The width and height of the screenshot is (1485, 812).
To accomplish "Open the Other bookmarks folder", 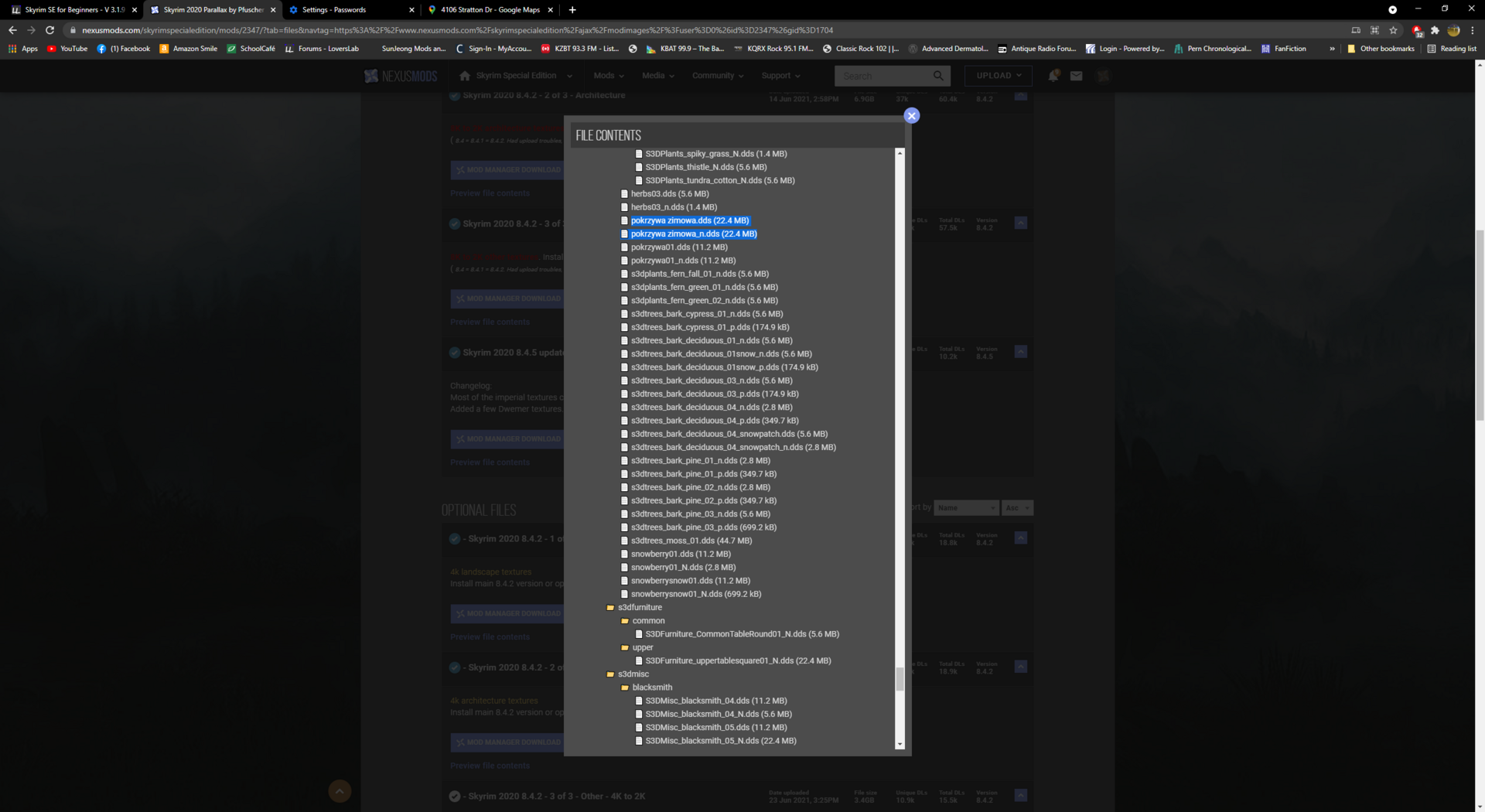I will 1381,49.
